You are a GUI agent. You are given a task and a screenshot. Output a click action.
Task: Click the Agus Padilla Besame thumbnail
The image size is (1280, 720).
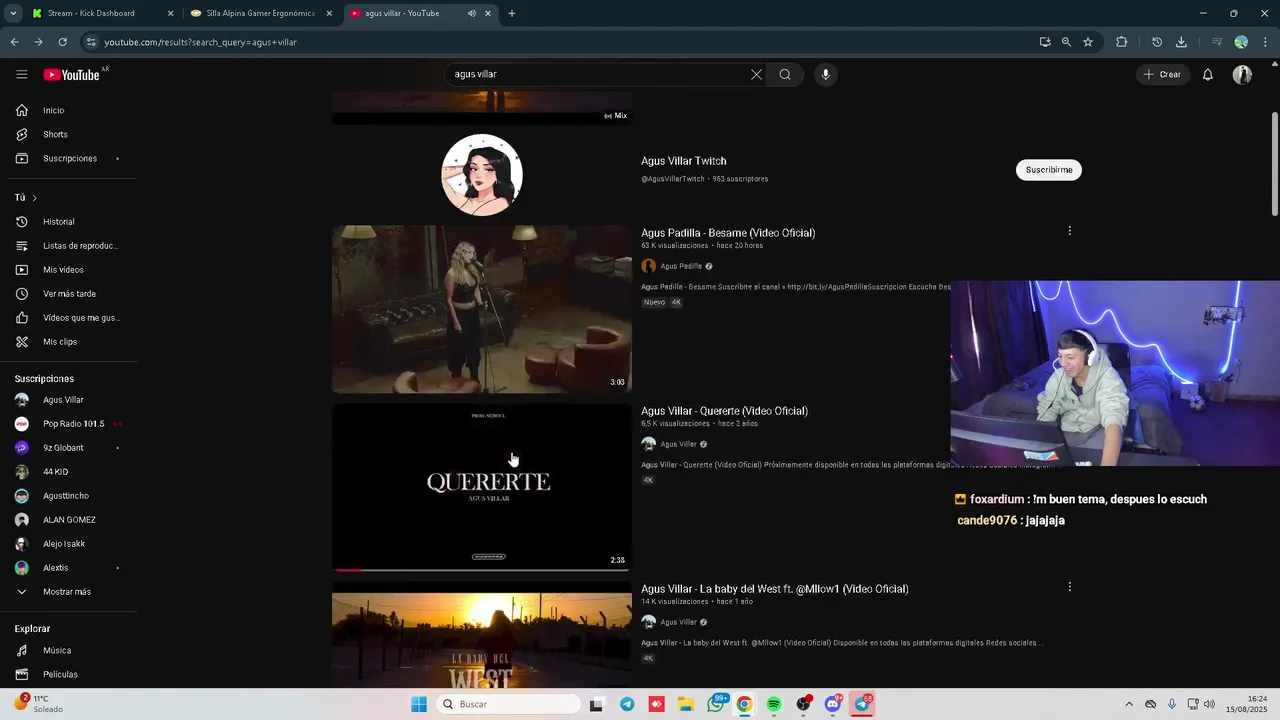(x=482, y=309)
